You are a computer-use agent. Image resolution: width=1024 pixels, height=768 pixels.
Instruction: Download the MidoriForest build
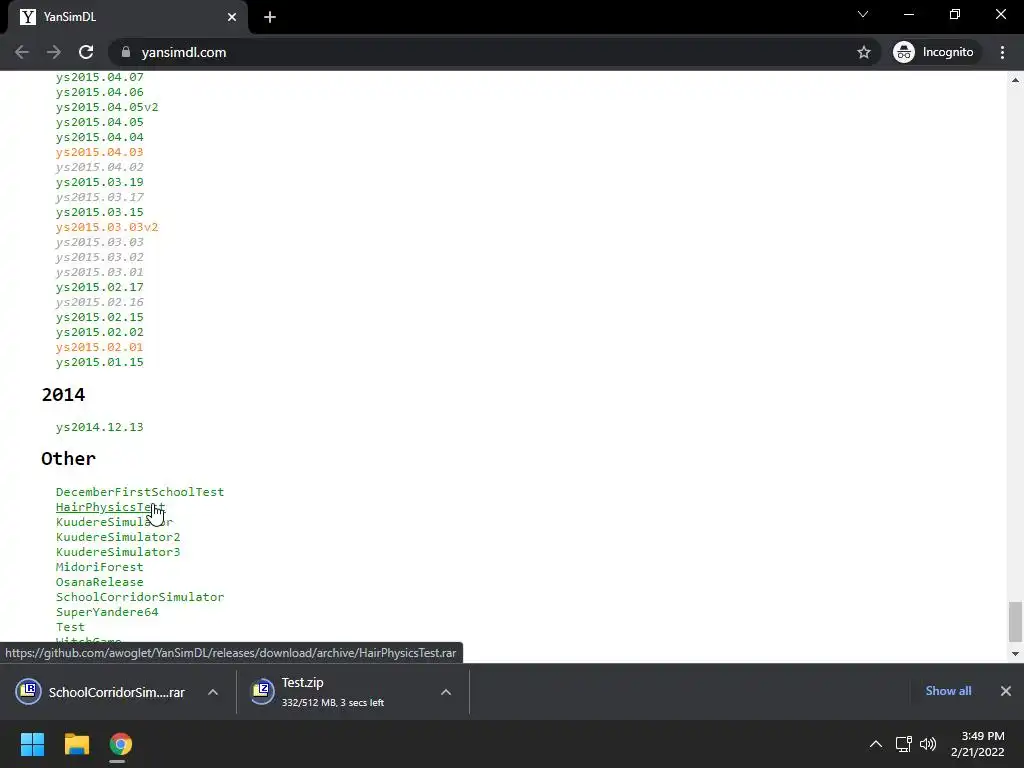pyautogui.click(x=99, y=567)
